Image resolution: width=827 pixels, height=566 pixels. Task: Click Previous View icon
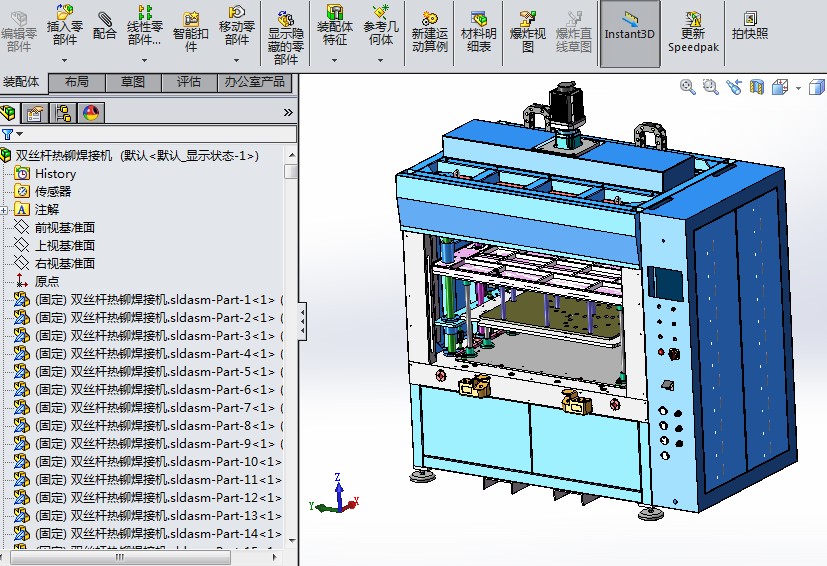[x=734, y=87]
